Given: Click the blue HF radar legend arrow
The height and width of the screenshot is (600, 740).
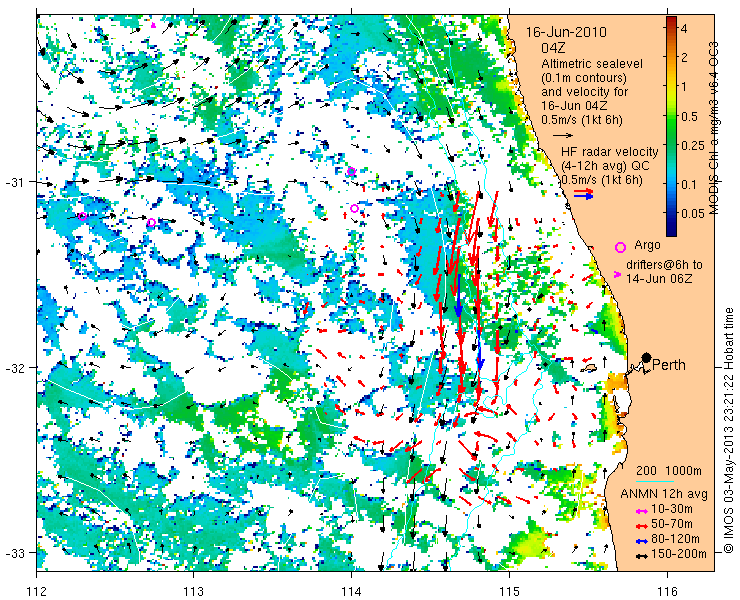Looking at the screenshot, I should (584, 196).
